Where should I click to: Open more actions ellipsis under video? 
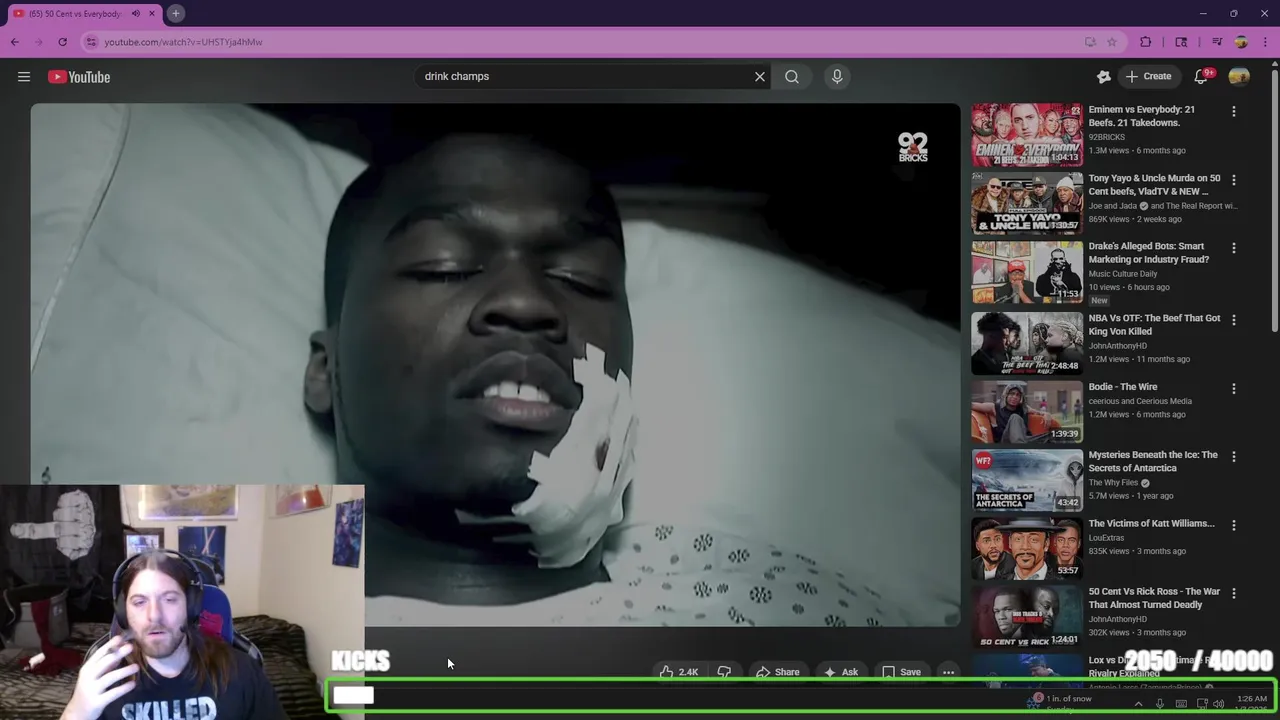(948, 672)
